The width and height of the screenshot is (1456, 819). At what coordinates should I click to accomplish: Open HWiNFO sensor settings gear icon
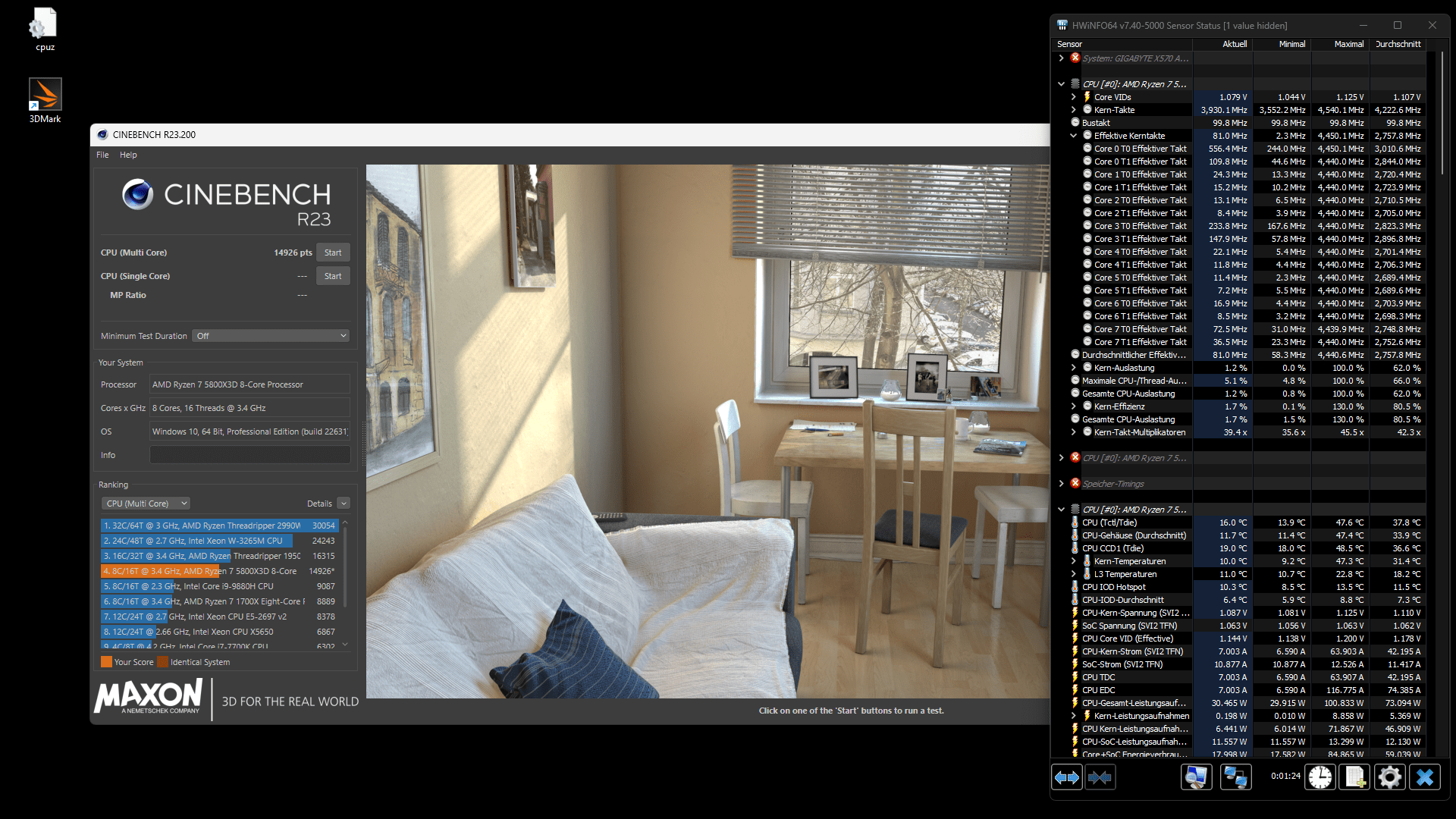click(x=1390, y=777)
